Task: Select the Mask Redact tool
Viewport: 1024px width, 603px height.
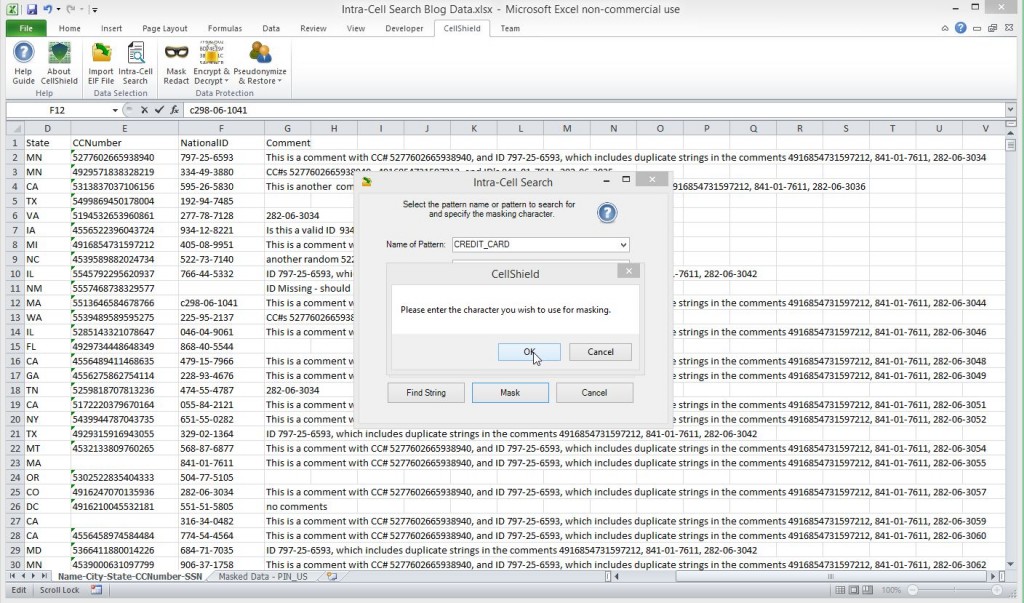Action: pyautogui.click(x=176, y=63)
